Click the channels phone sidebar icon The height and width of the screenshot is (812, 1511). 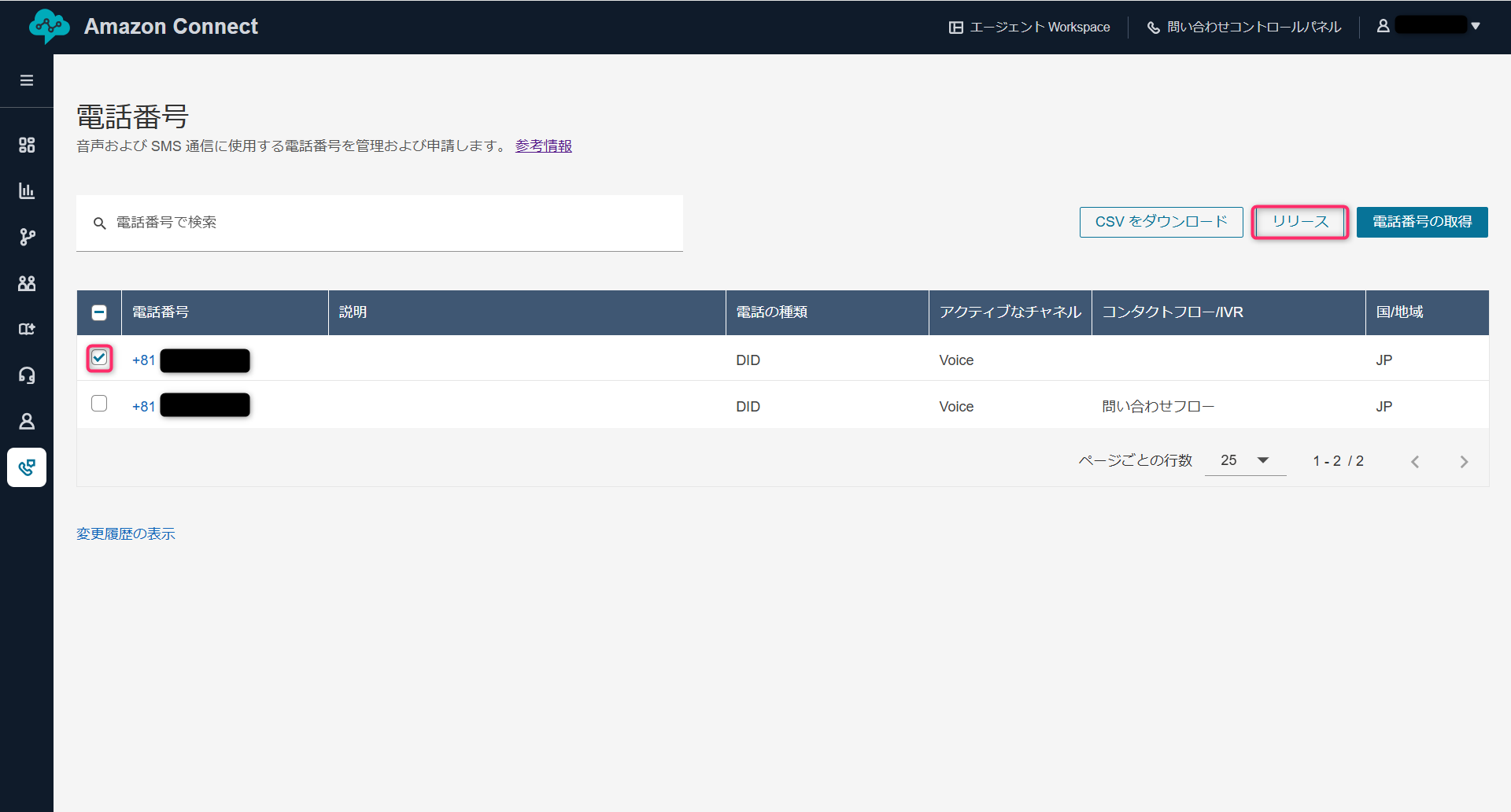[x=27, y=467]
